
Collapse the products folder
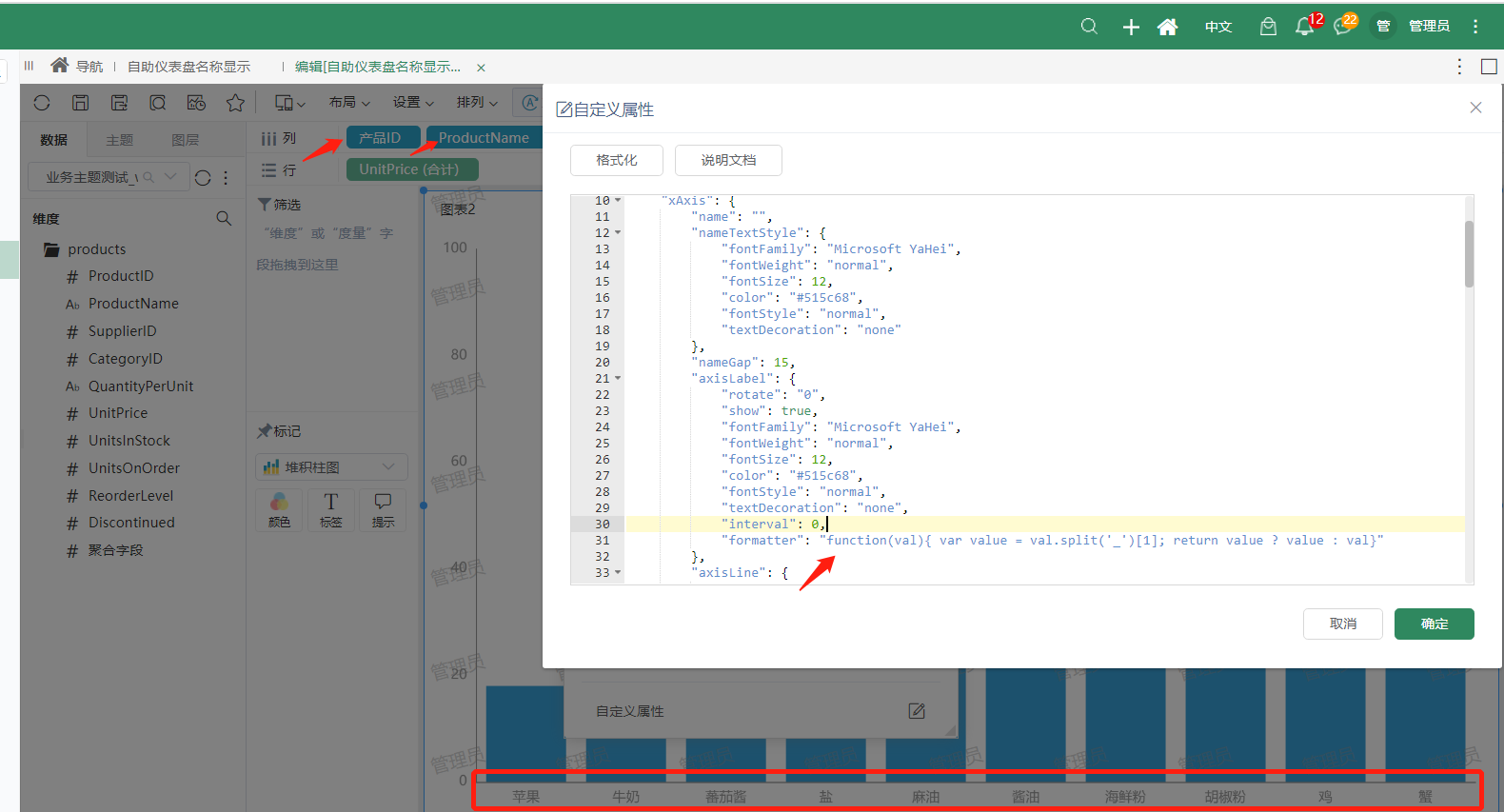[x=51, y=249]
